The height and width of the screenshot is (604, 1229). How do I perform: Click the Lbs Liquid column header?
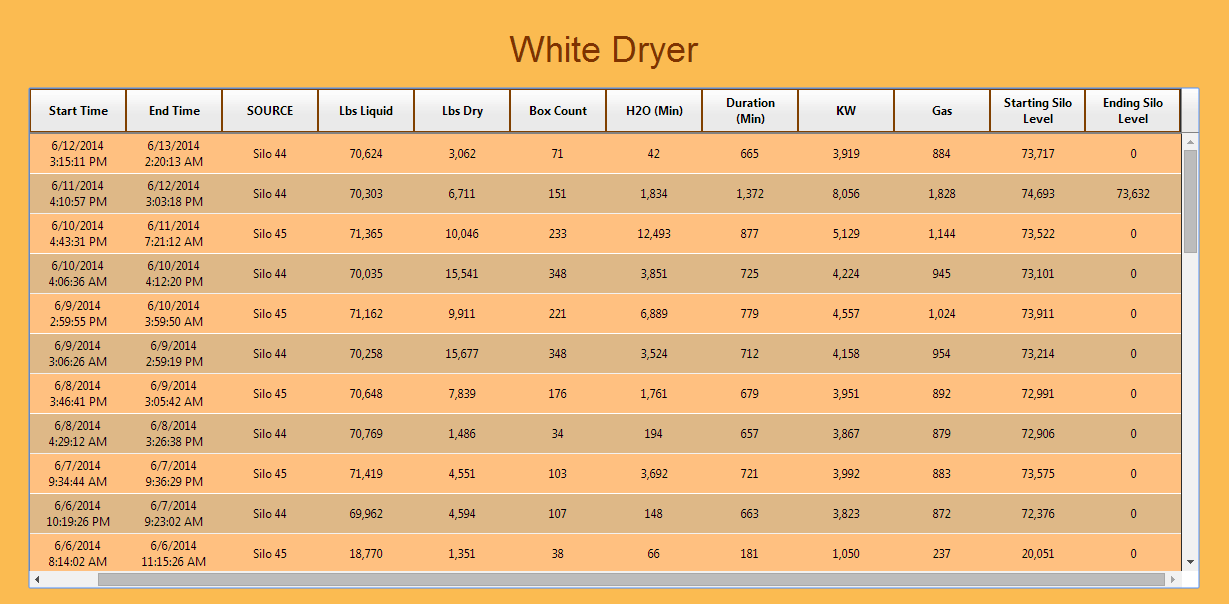pos(366,111)
